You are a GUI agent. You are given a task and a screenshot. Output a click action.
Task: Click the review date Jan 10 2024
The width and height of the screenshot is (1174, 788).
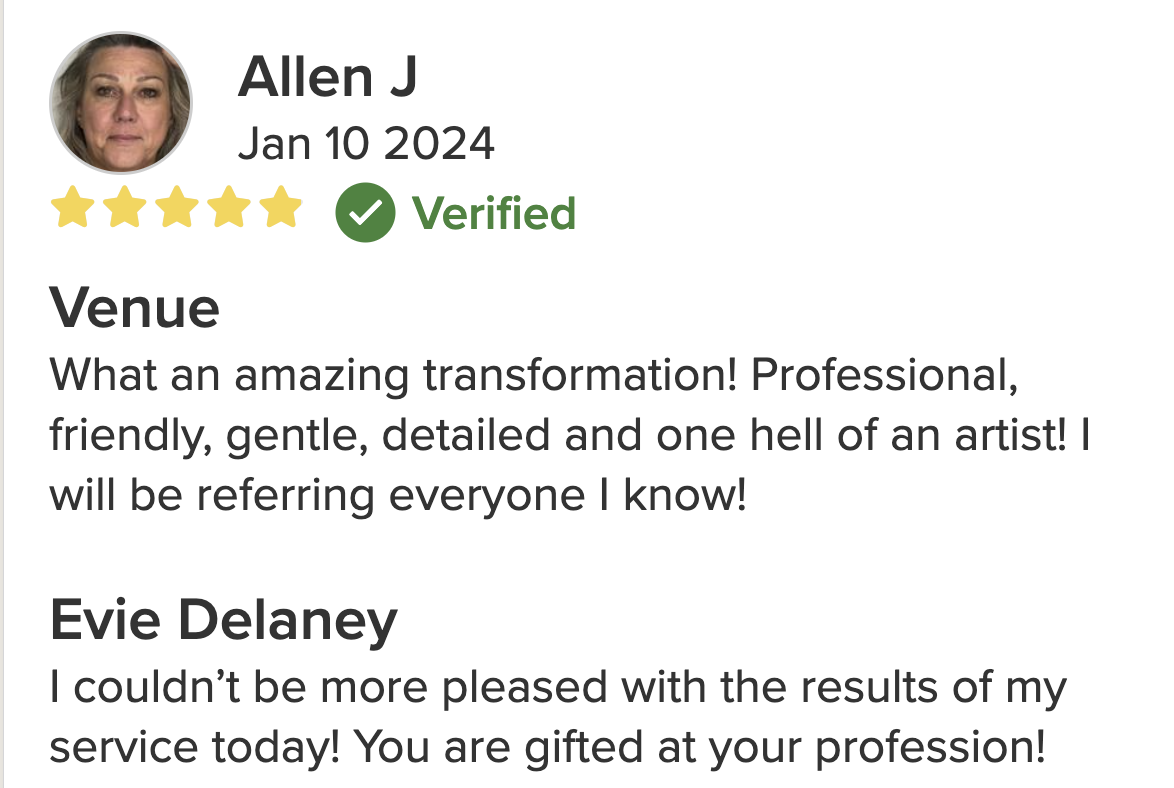click(x=366, y=144)
